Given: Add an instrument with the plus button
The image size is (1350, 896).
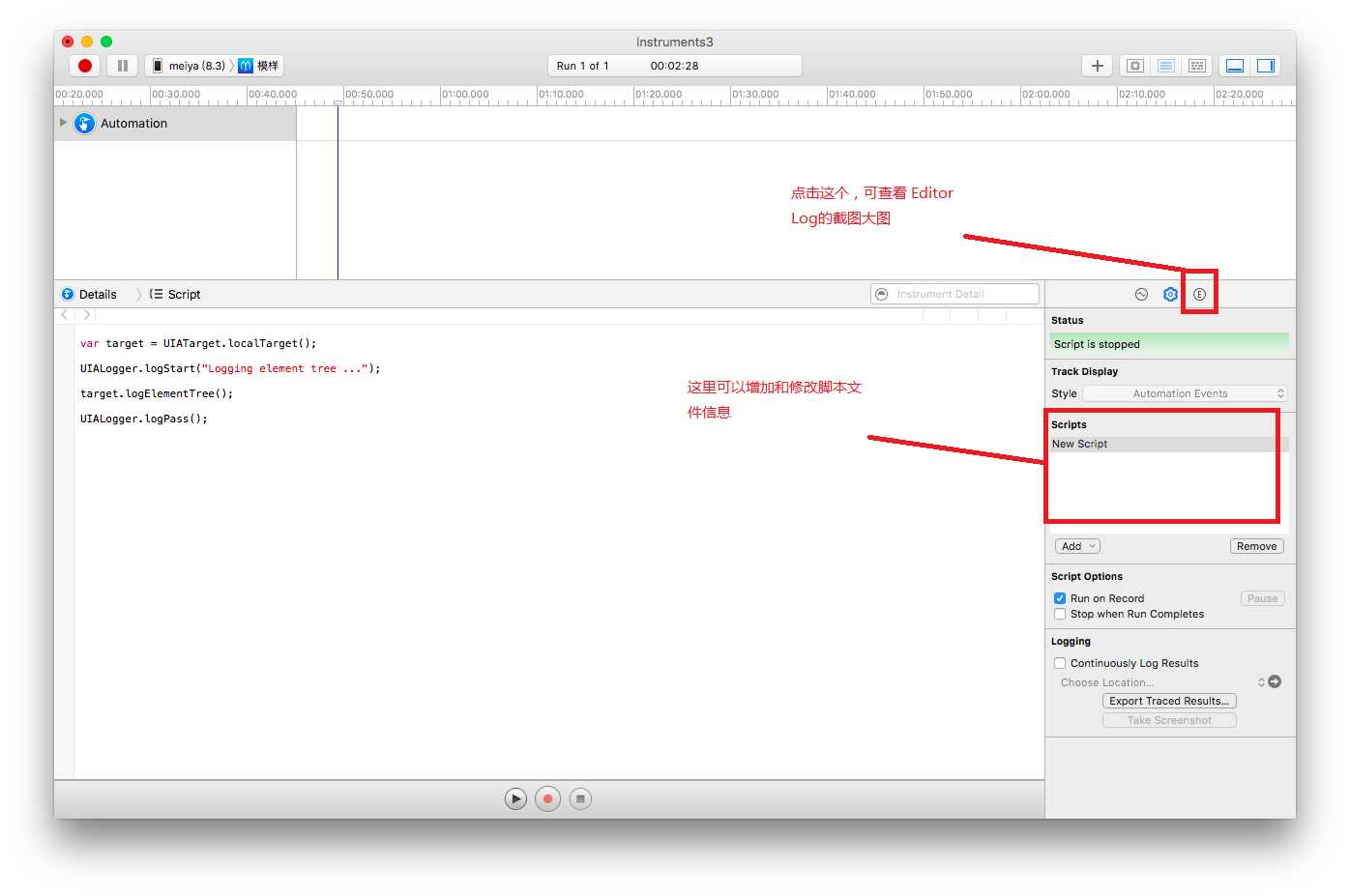Looking at the screenshot, I should pyautogui.click(x=1097, y=66).
